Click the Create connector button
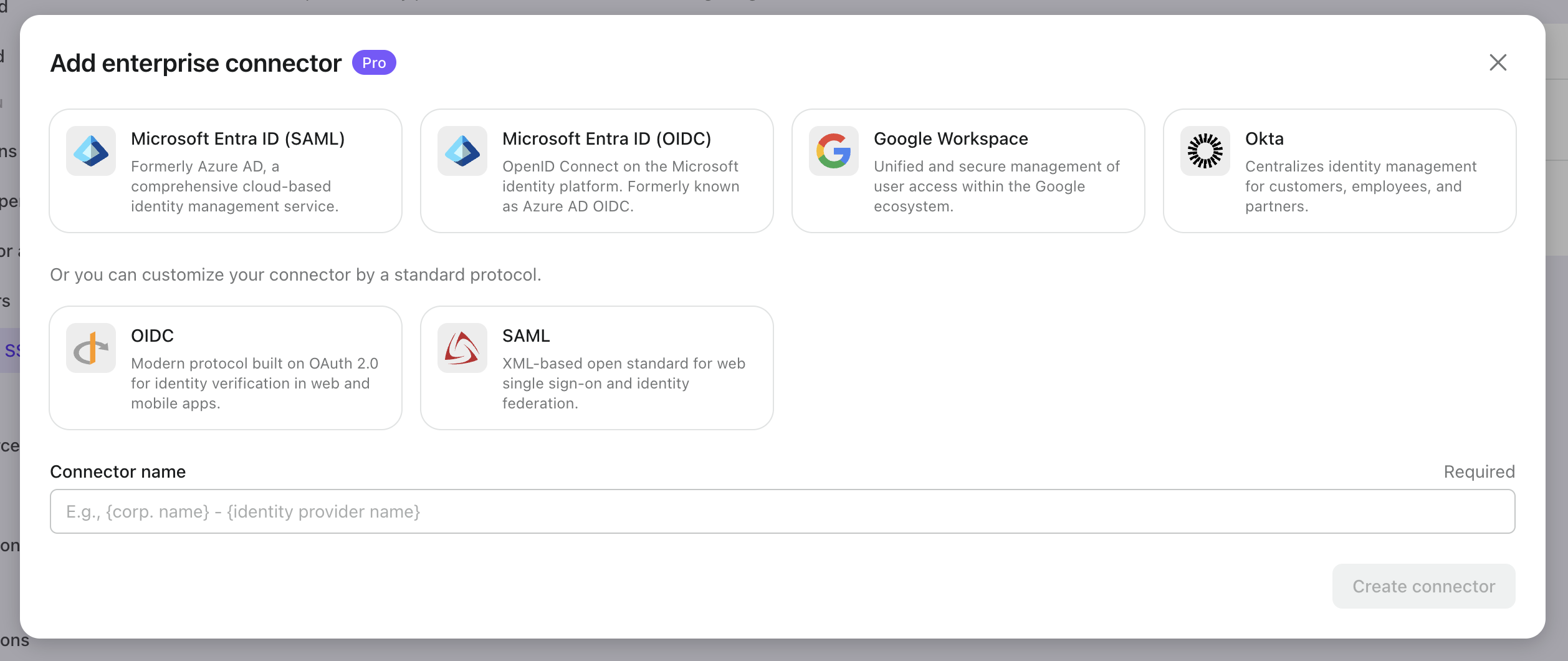This screenshot has width=1568, height=661. 1424,586
